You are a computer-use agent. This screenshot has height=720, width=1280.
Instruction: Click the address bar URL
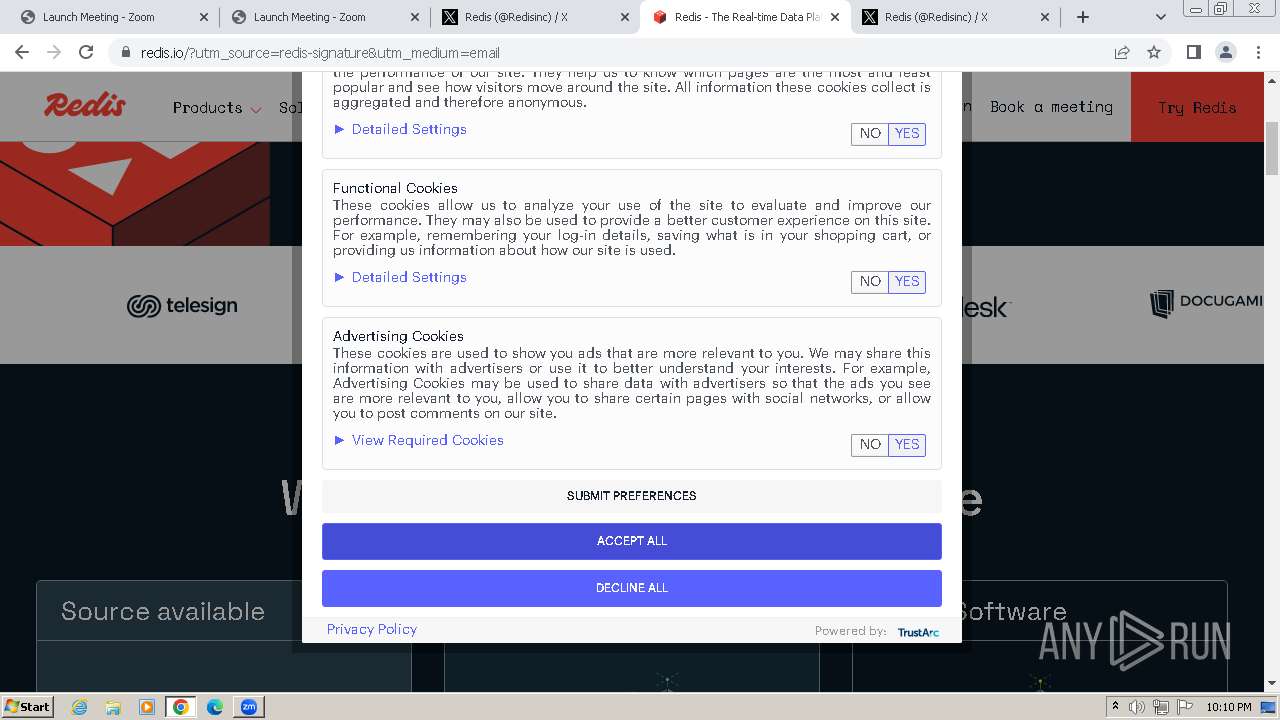(x=320, y=52)
